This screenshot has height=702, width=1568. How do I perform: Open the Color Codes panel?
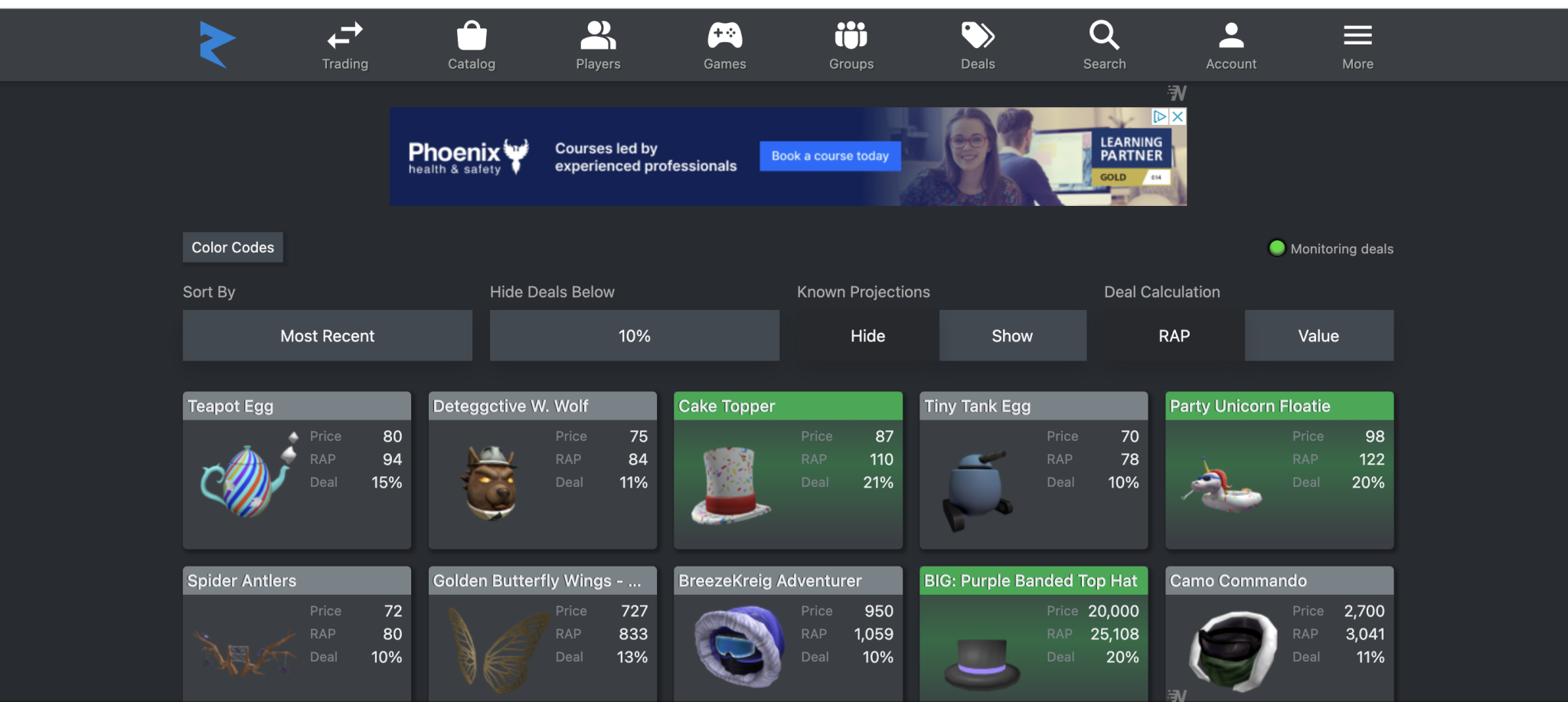[x=232, y=247]
